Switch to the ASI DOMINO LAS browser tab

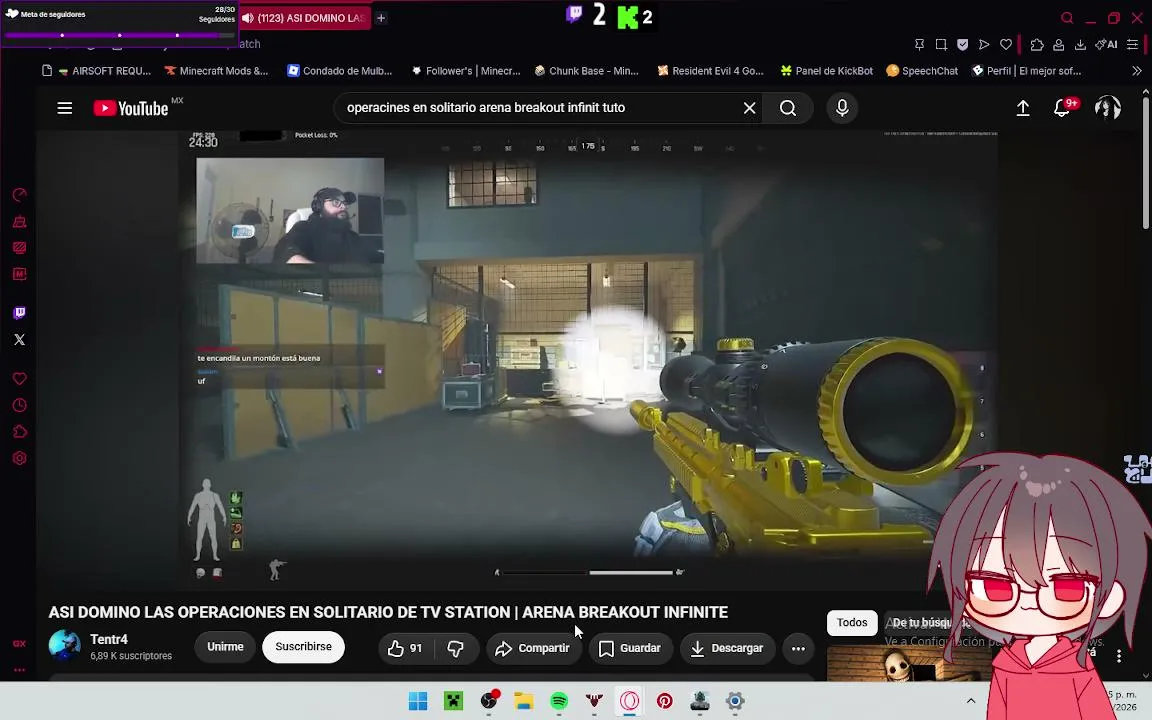coord(305,18)
